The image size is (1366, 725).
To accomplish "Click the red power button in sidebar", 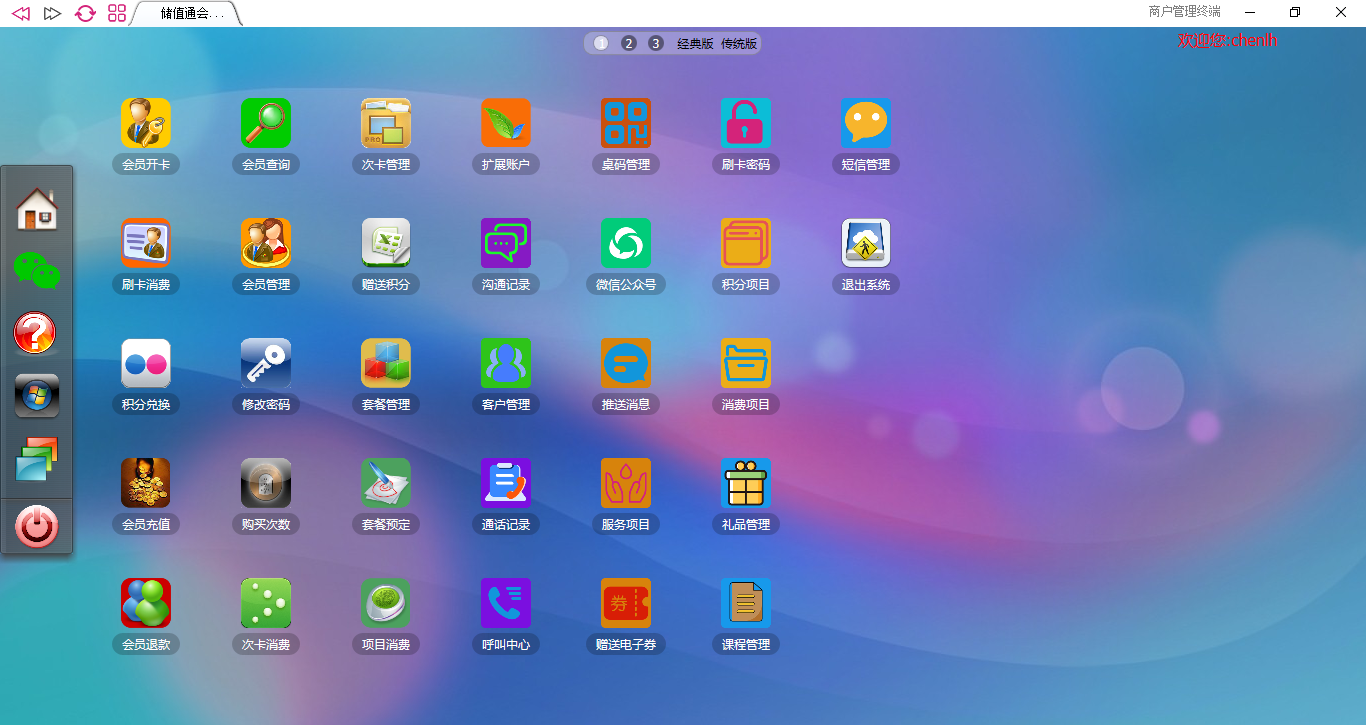I will (x=37, y=526).
